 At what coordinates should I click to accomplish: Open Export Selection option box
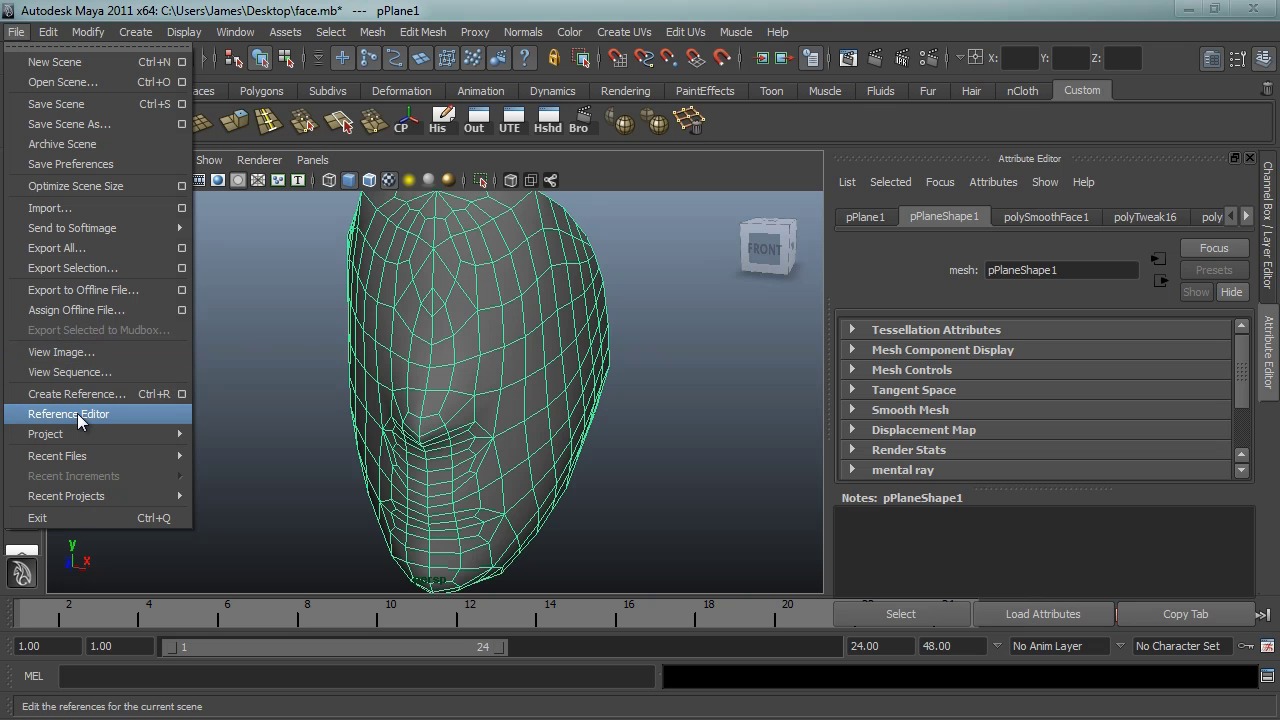182,268
